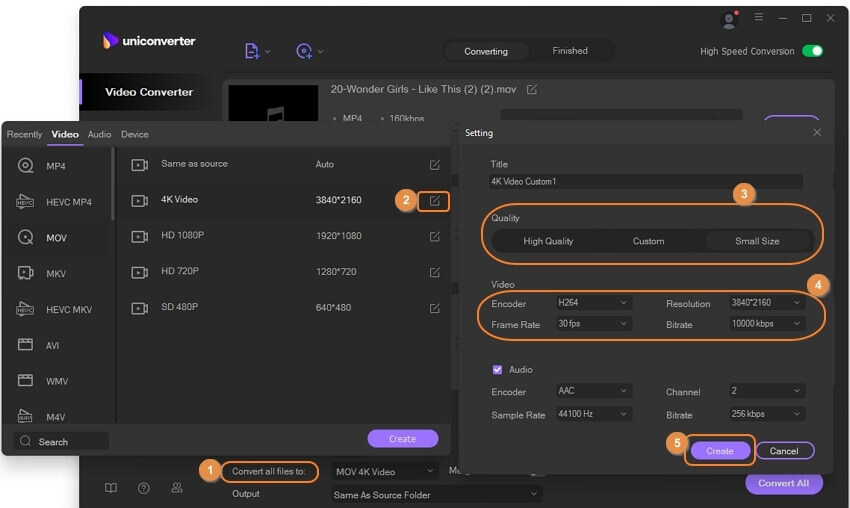Open the help question mark icon
Screen dimensions: 850x508
coord(144,488)
